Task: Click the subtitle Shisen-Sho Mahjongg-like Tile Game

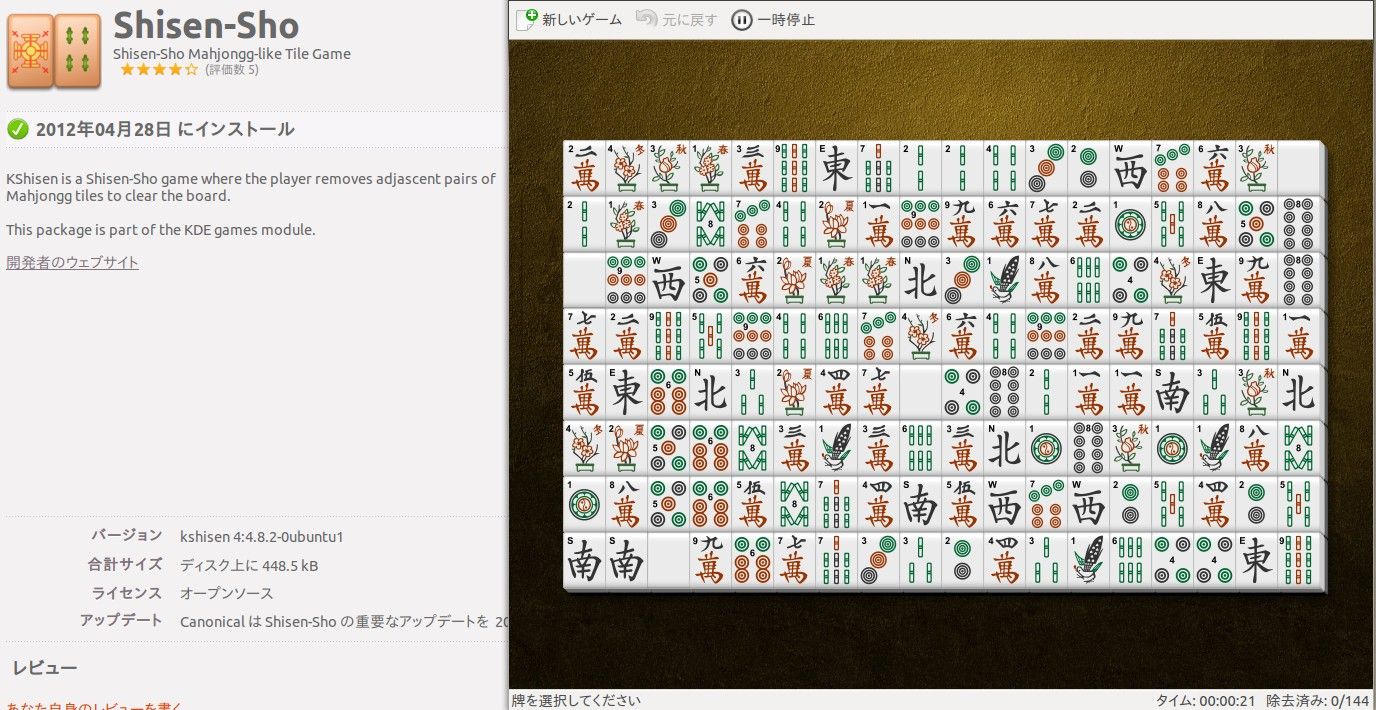Action: click(232, 54)
